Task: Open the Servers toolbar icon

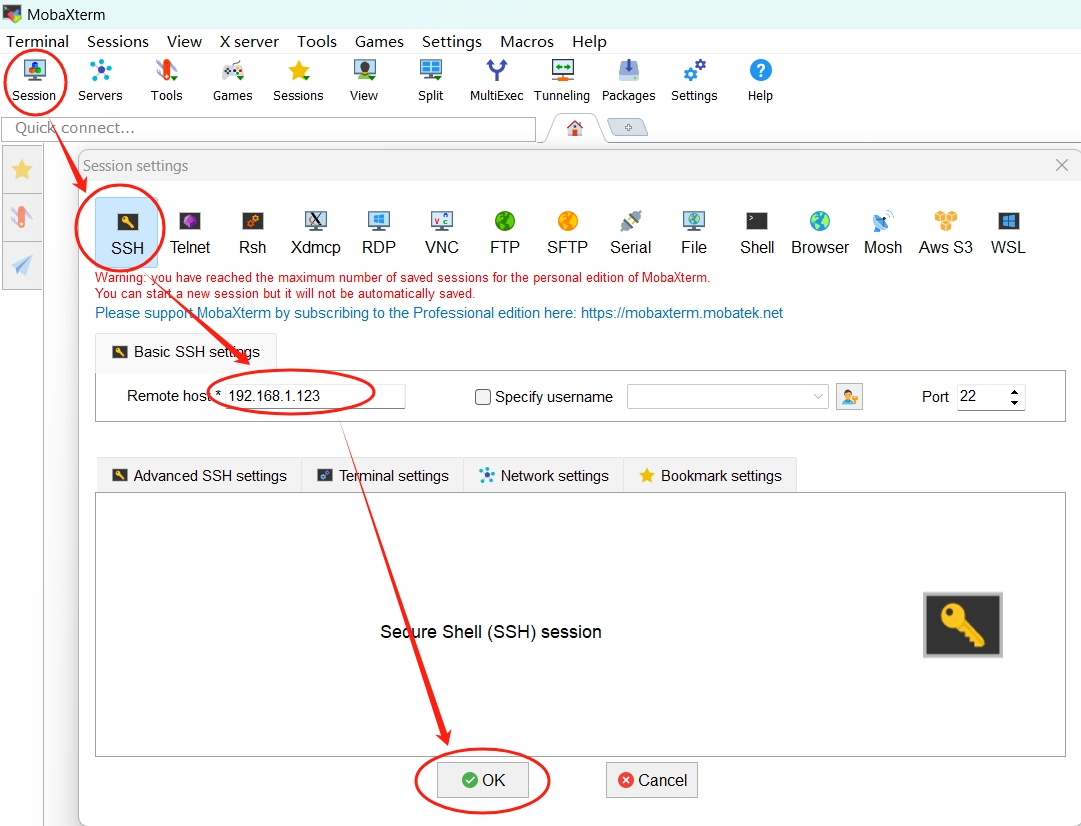Action: (x=100, y=81)
